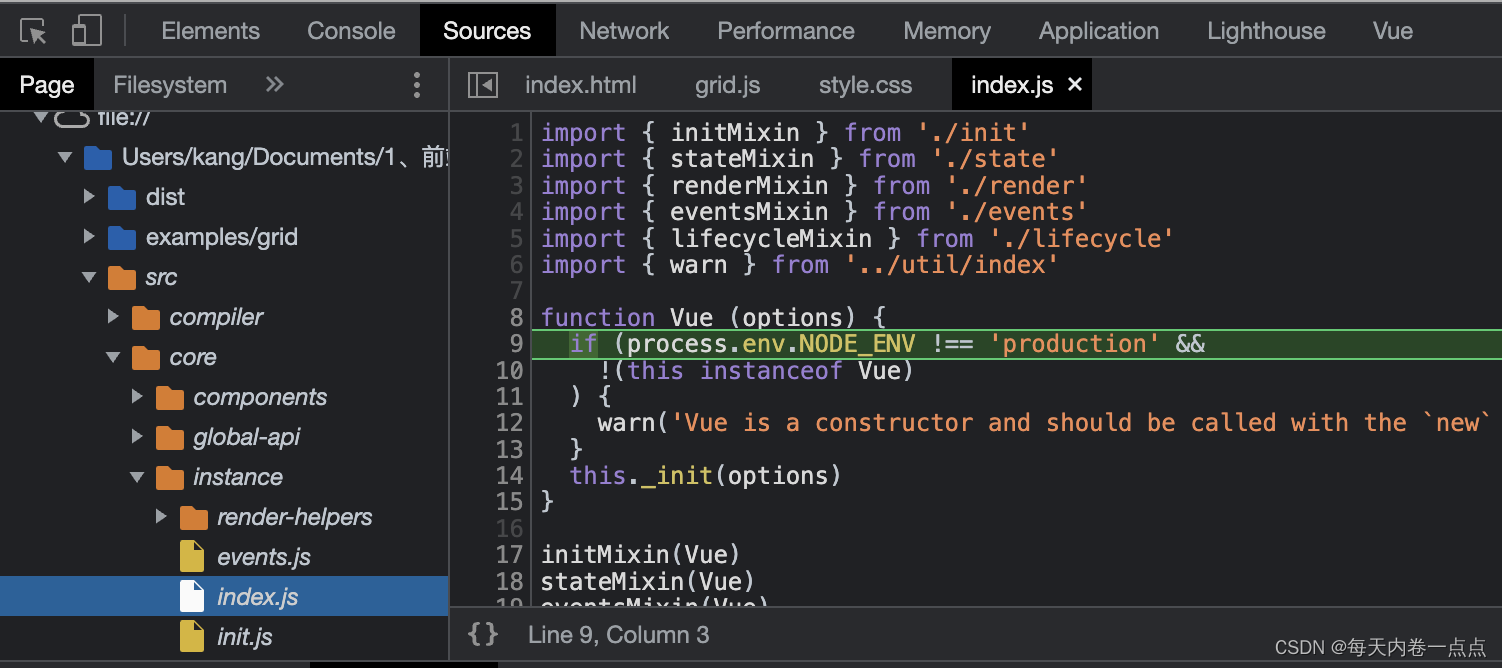Open the Performance tab
The image size is (1502, 668).
coord(786,31)
